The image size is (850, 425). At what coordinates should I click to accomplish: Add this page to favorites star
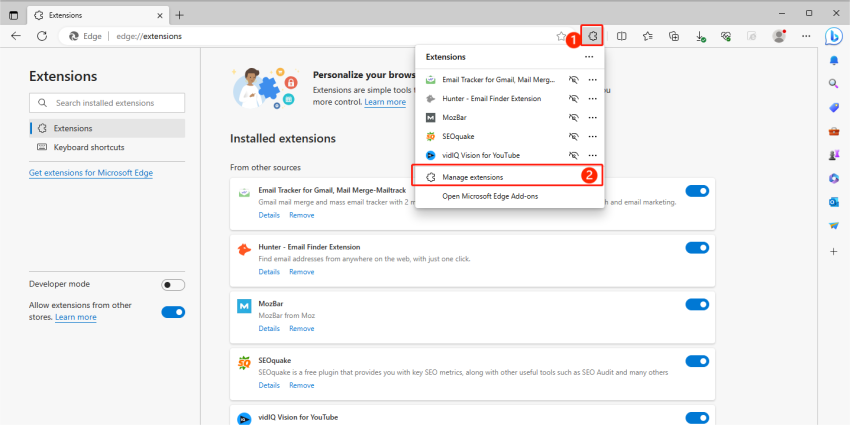561,36
